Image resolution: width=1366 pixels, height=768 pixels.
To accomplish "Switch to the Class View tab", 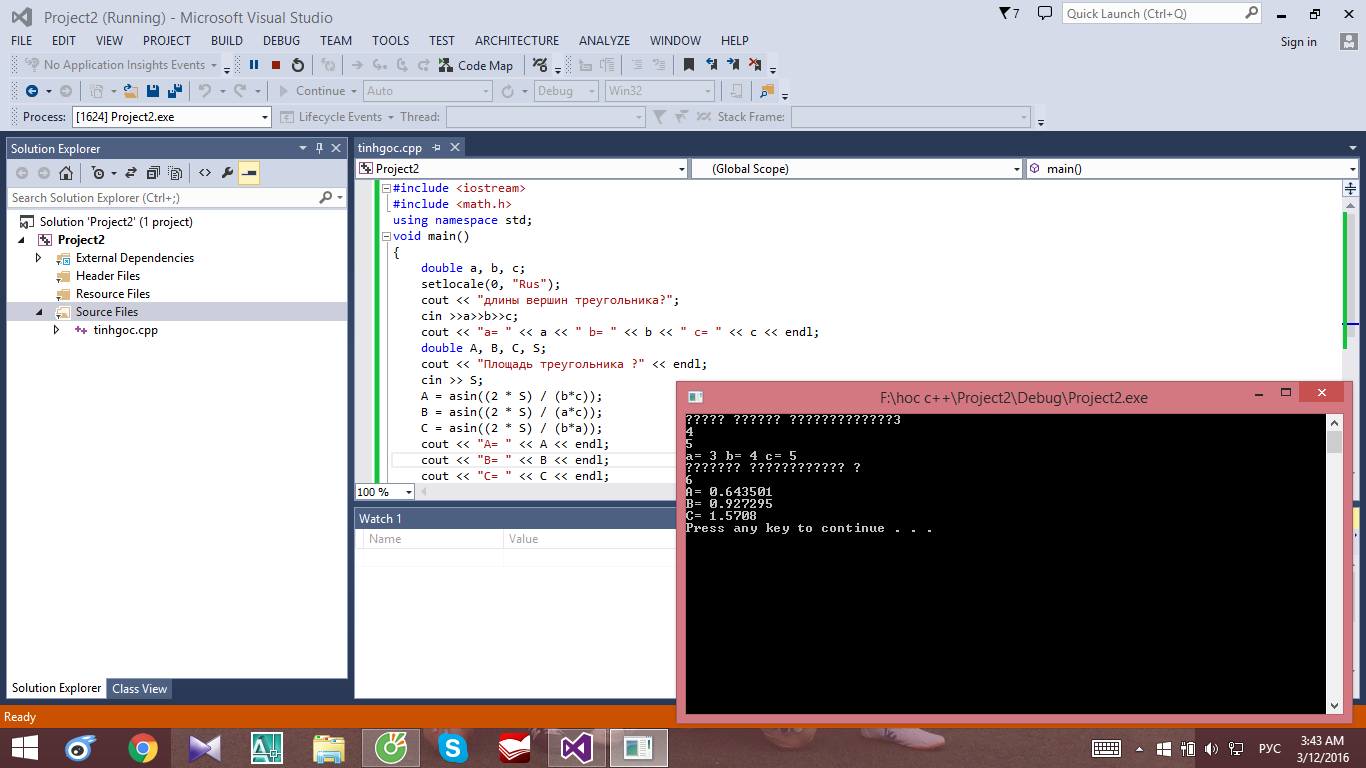I will click(x=140, y=688).
